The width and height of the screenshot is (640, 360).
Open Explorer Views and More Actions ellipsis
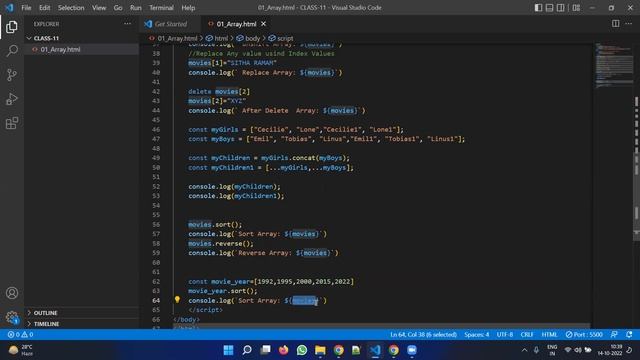click(127, 24)
